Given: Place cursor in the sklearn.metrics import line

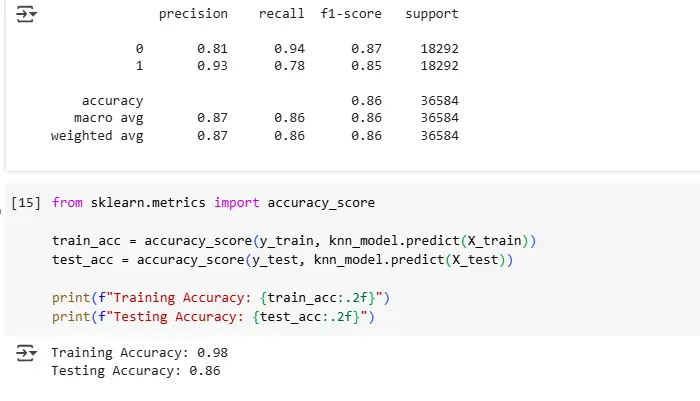Looking at the screenshot, I should pyautogui.click(x=213, y=203).
